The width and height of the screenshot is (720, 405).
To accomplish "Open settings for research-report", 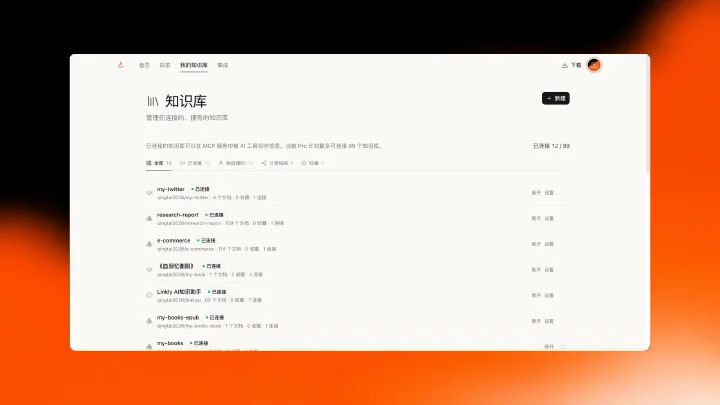I will tap(549, 219).
